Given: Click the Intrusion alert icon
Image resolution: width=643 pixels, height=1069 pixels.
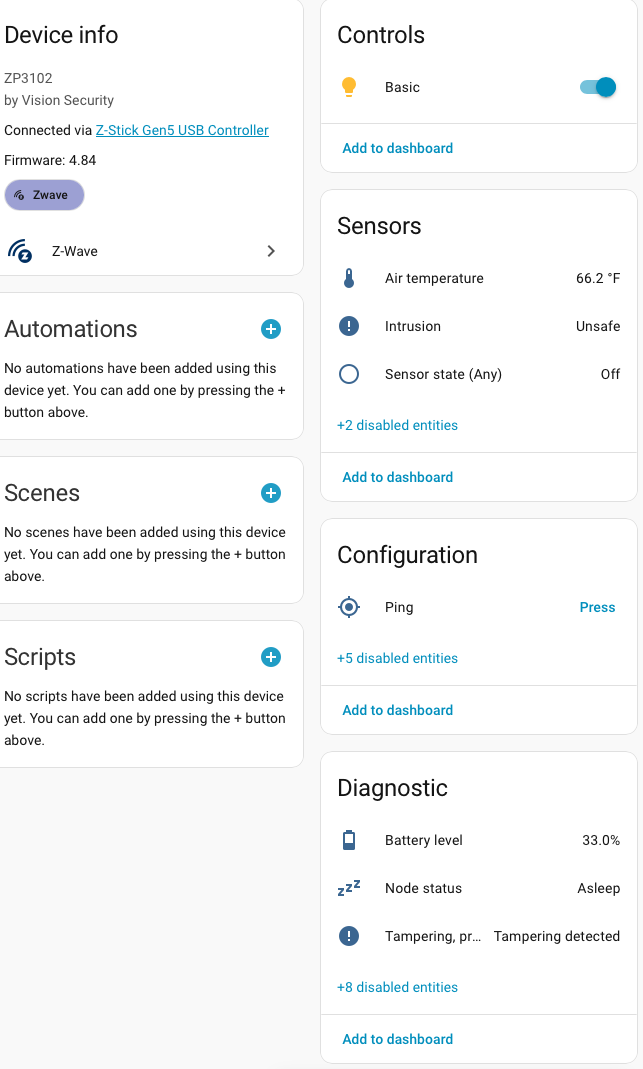Looking at the screenshot, I should click(349, 326).
